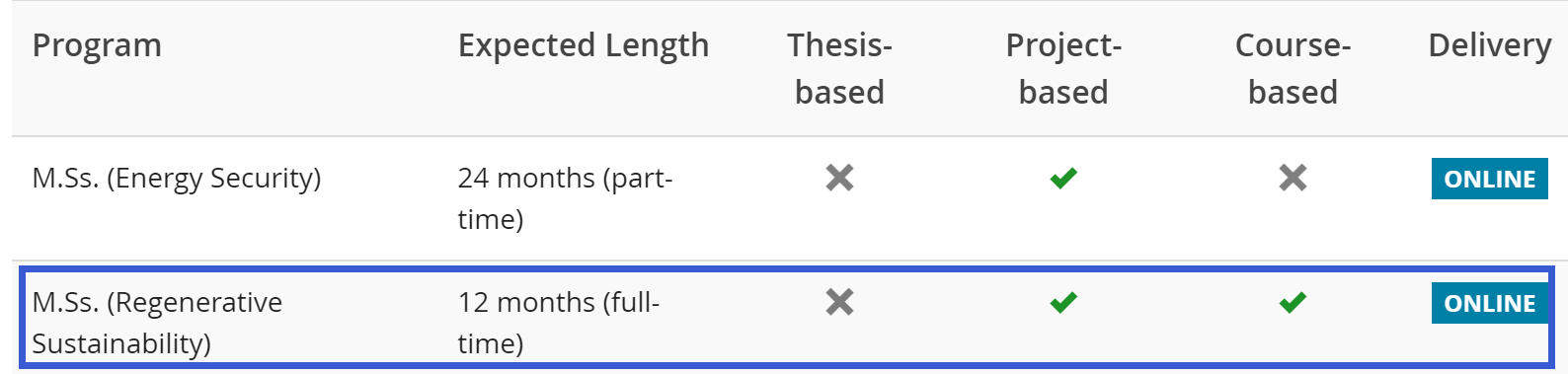Image resolution: width=1568 pixels, height=374 pixels.
Task: Open the M.Ss. (Energy Security) program
Action: pyautogui.click(x=177, y=178)
